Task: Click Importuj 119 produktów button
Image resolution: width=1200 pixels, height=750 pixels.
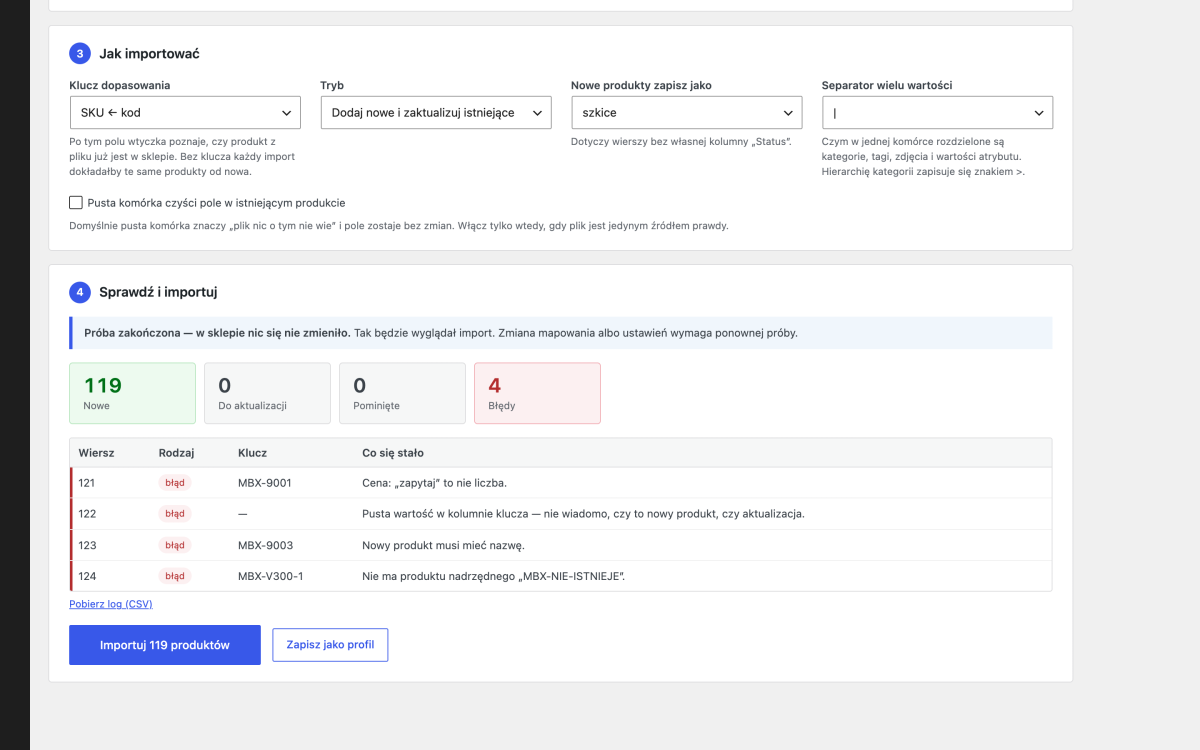Action: click(165, 645)
